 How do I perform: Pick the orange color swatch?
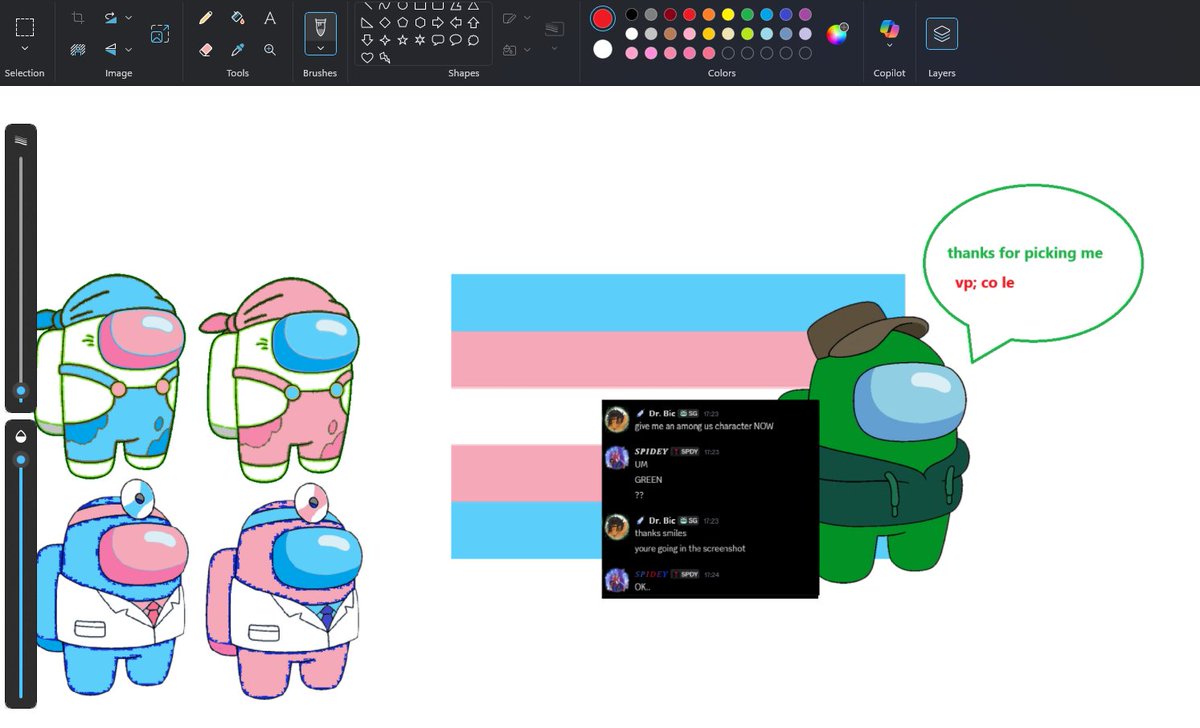[x=709, y=14]
